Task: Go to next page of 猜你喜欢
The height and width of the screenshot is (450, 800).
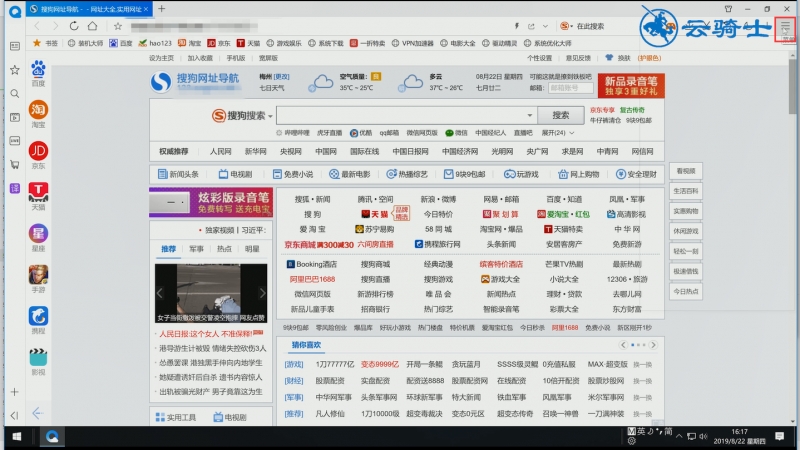Action: [653, 345]
